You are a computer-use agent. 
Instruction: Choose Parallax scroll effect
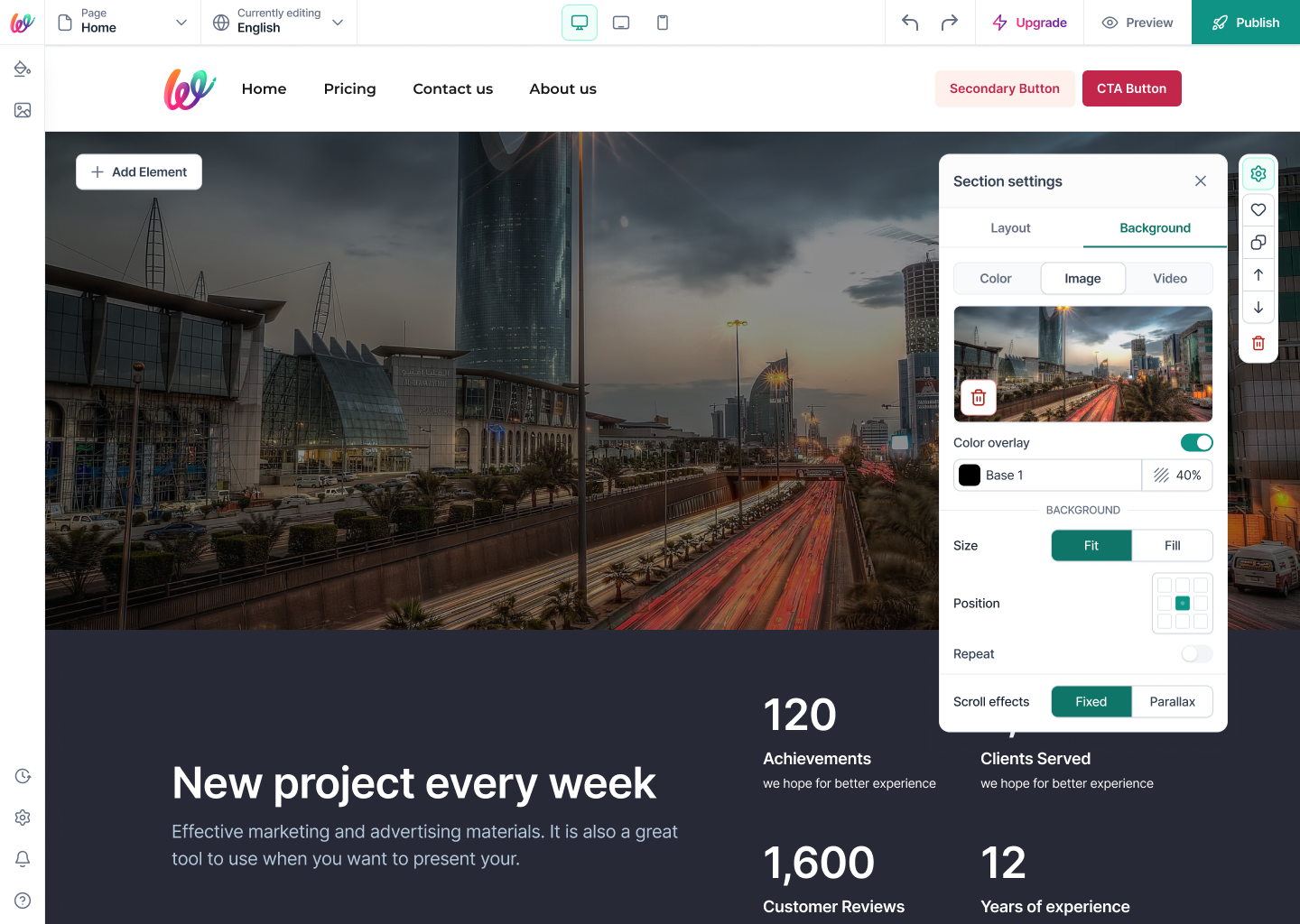[1173, 702]
